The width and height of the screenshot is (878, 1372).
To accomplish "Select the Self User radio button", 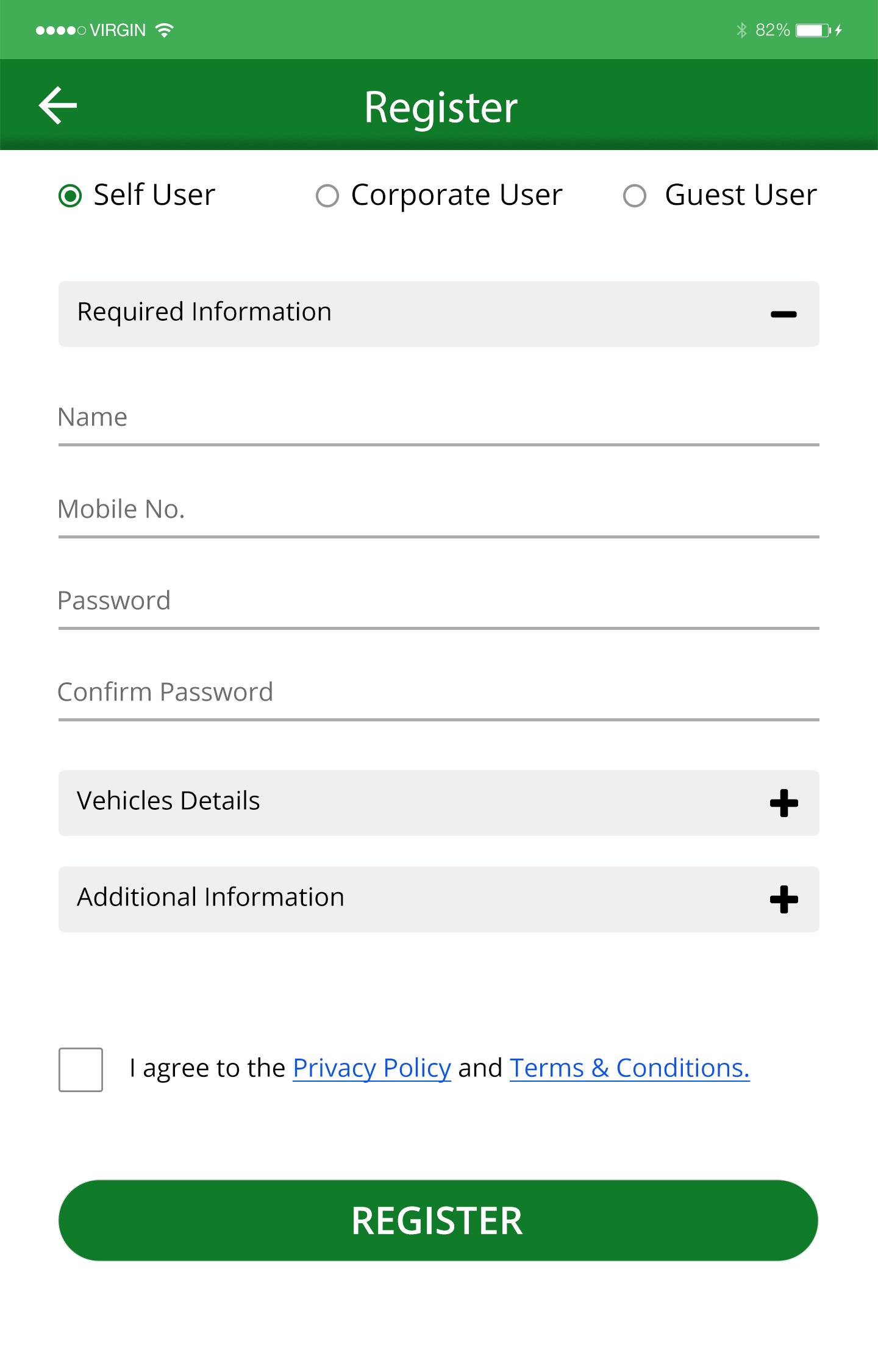I will [70, 196].
